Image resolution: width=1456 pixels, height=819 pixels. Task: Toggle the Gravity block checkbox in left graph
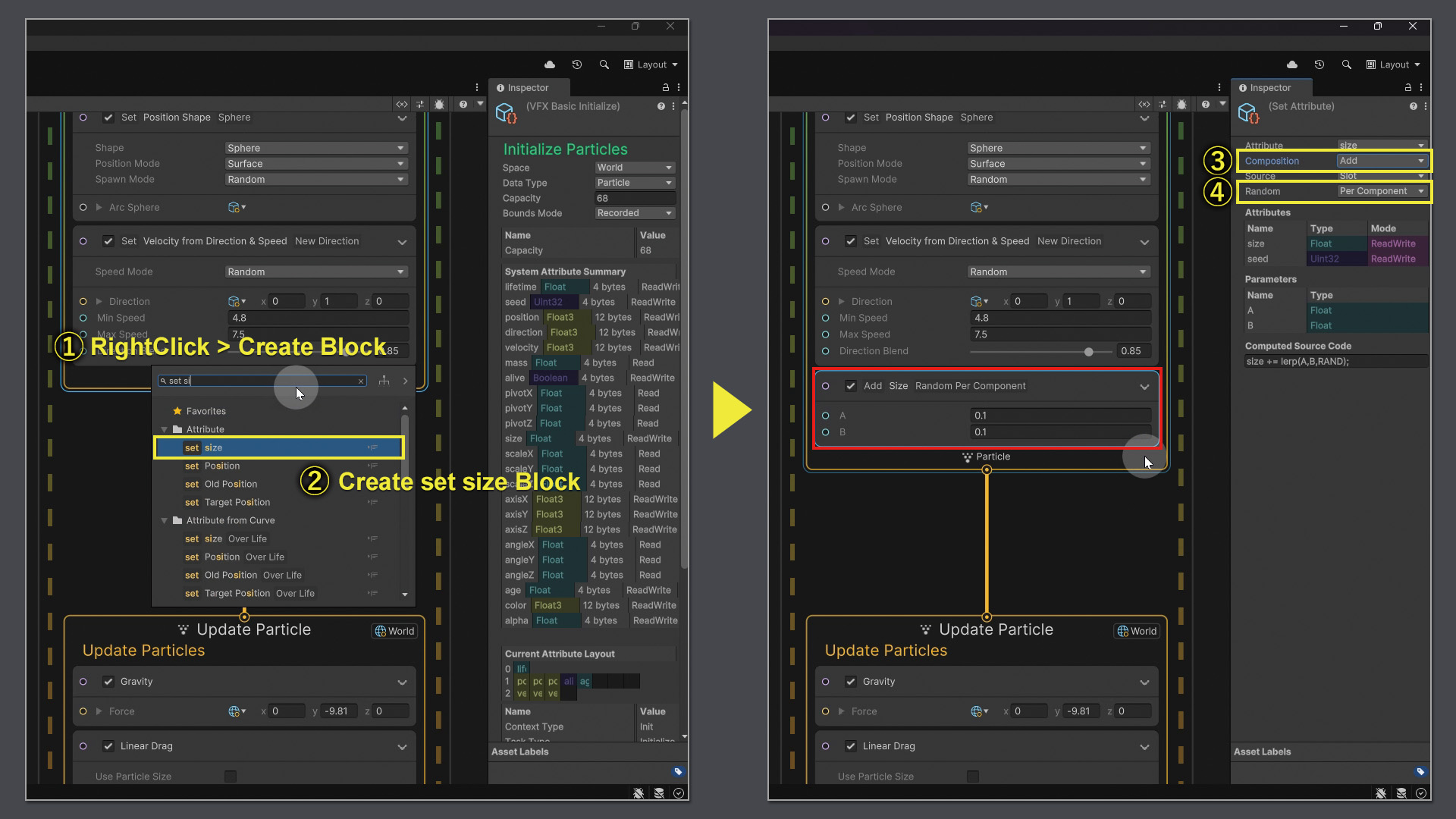pos(108,682)
